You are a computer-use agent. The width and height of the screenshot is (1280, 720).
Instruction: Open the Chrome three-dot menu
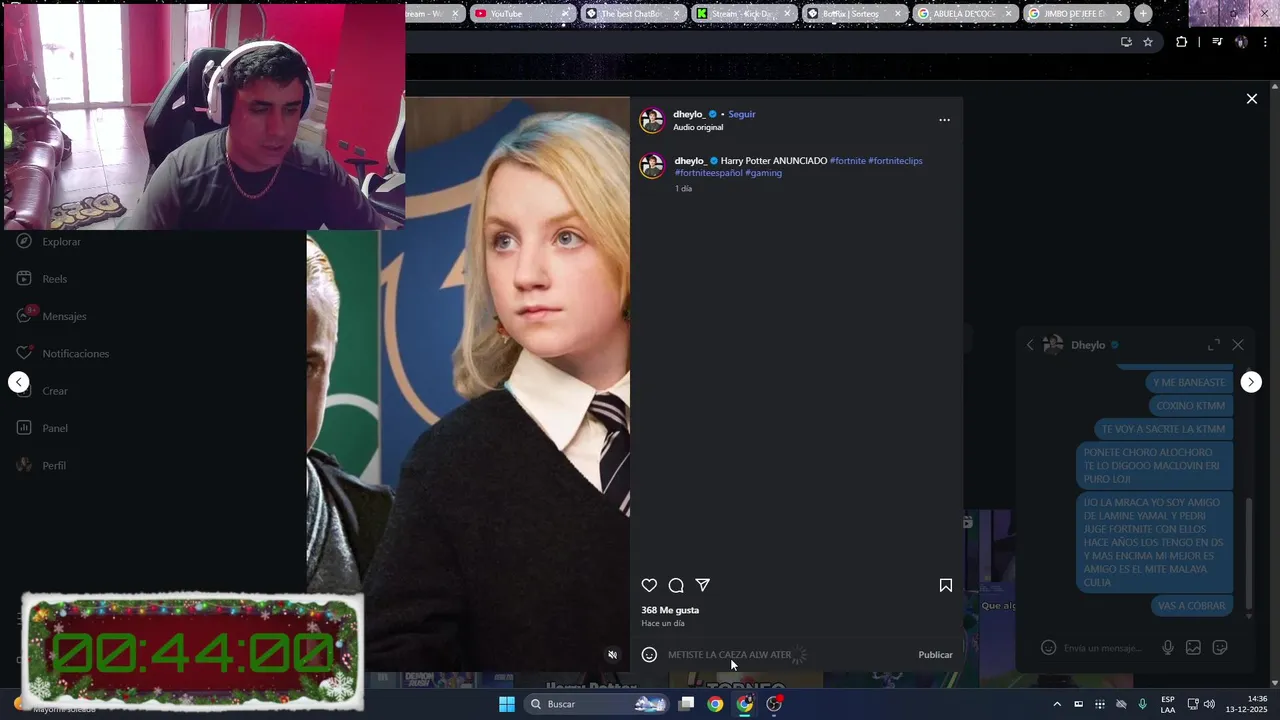[x=1266, y=42]
